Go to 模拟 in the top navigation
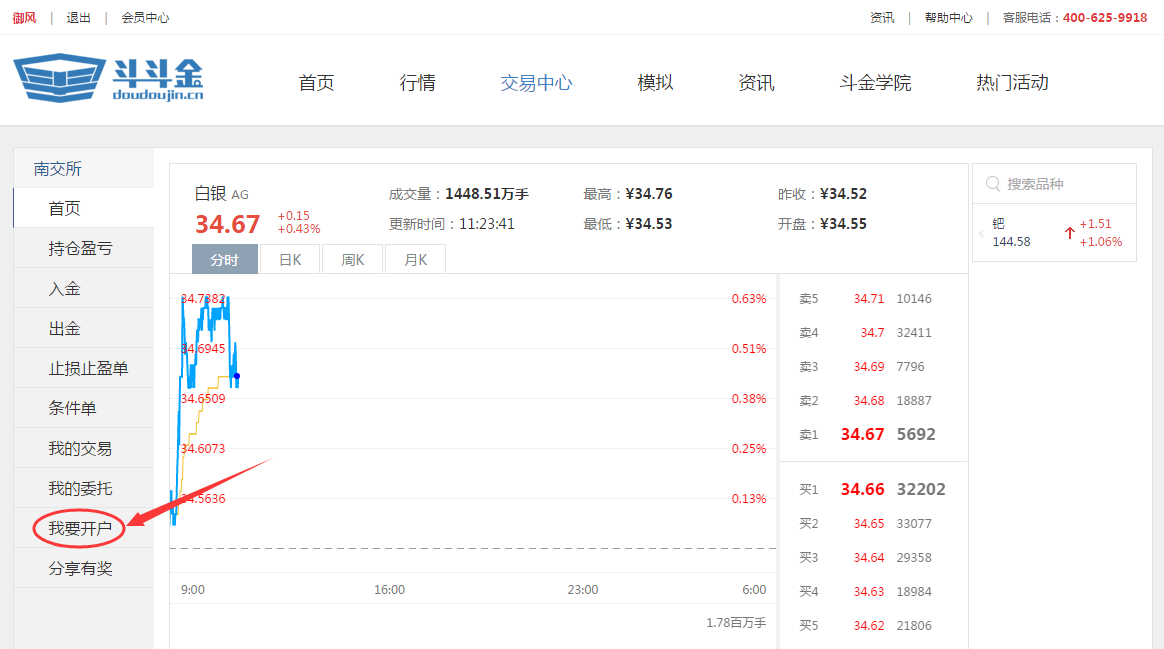 point(655,83)
